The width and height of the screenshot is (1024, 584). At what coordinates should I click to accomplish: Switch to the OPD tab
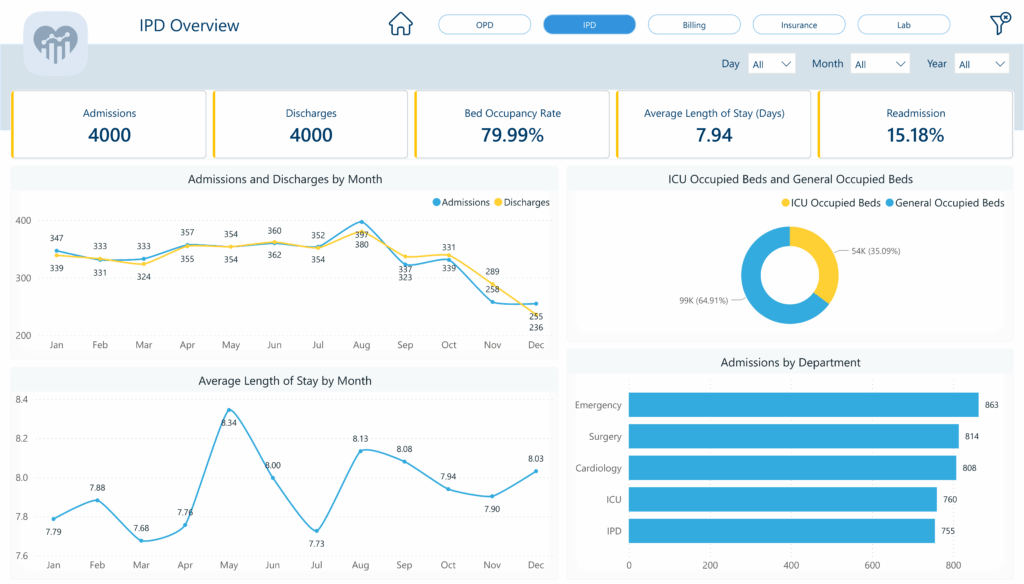[x=484, y=23]
